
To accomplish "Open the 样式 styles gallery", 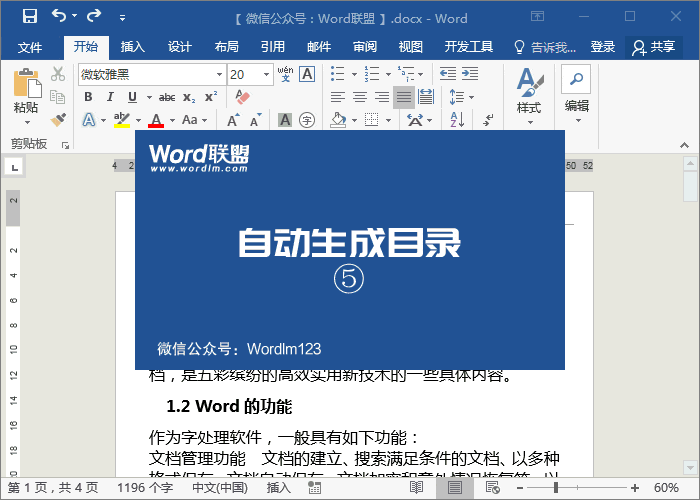I will (529, 96).
